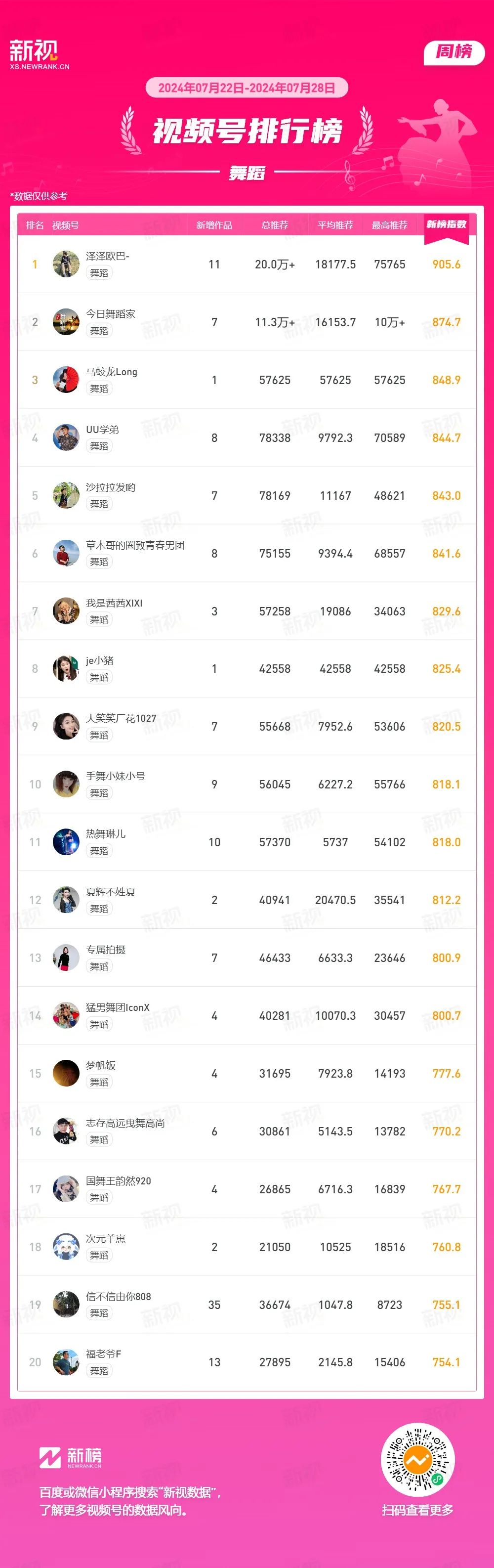Open UU学弟 account name

[x=102, y=430]
